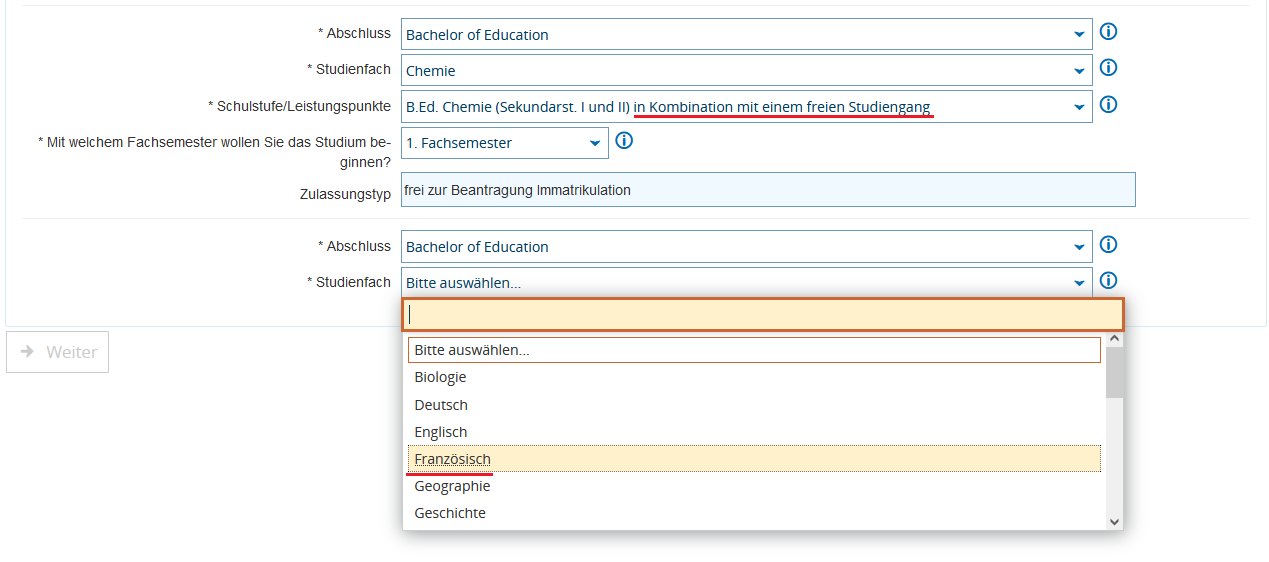Screen dimensions: 1269x562
Task: Click info icon beside Studienfach Chemie
Action: click(x=1108, y=68)
